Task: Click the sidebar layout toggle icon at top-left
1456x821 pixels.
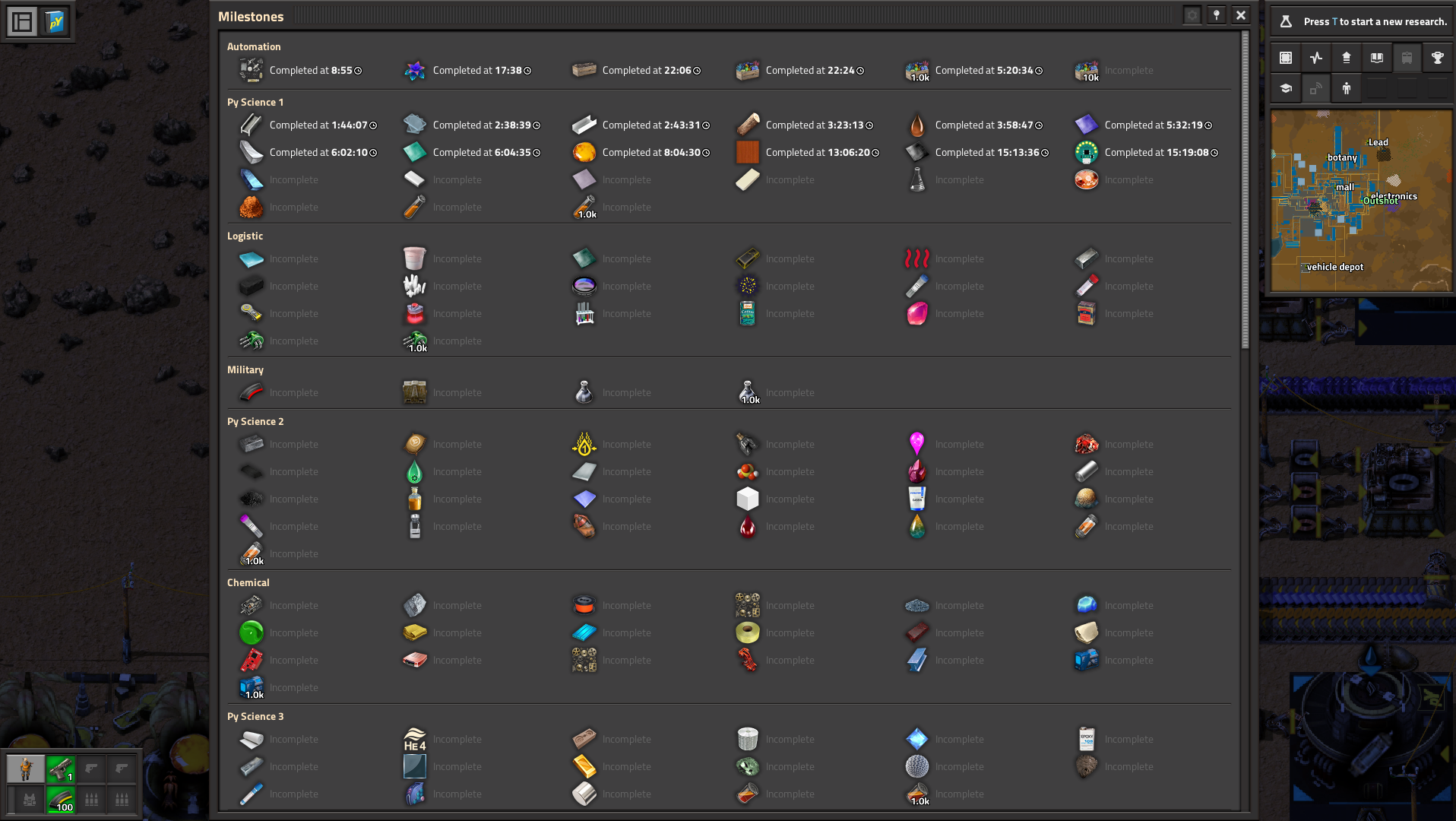Action: (23, 22)
